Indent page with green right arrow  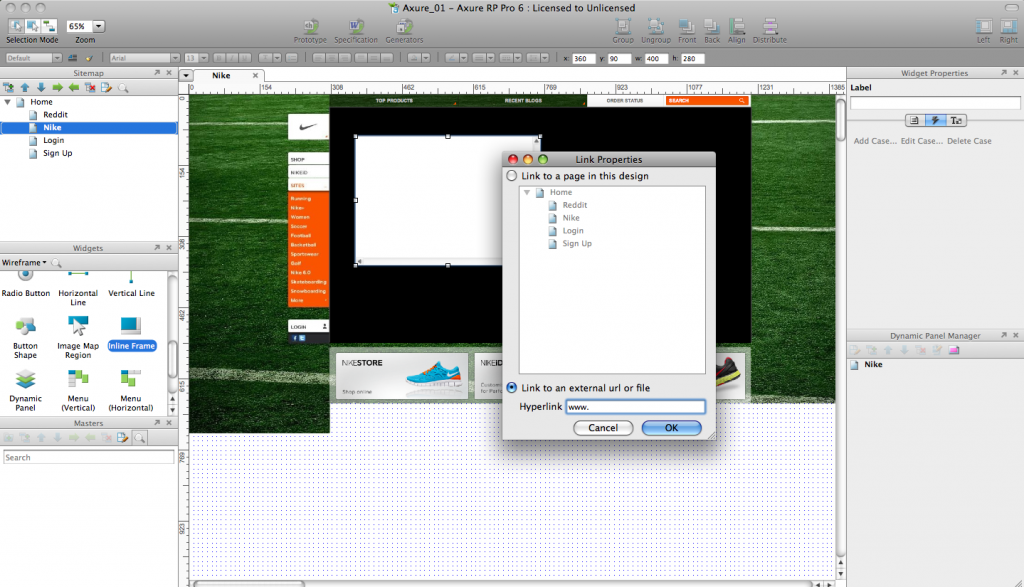point(57,87)
